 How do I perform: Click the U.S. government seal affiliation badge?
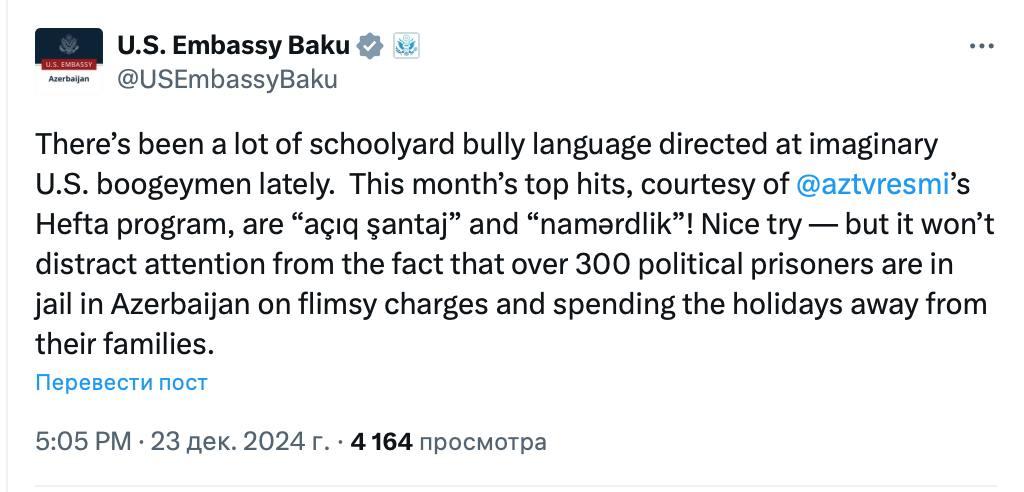405,46
